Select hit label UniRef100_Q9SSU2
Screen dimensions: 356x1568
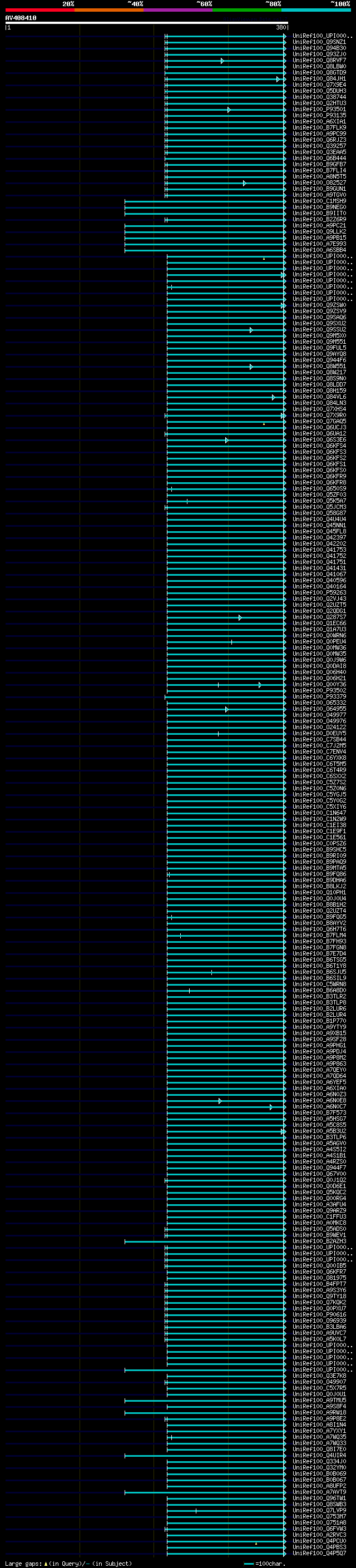[319, 330]
